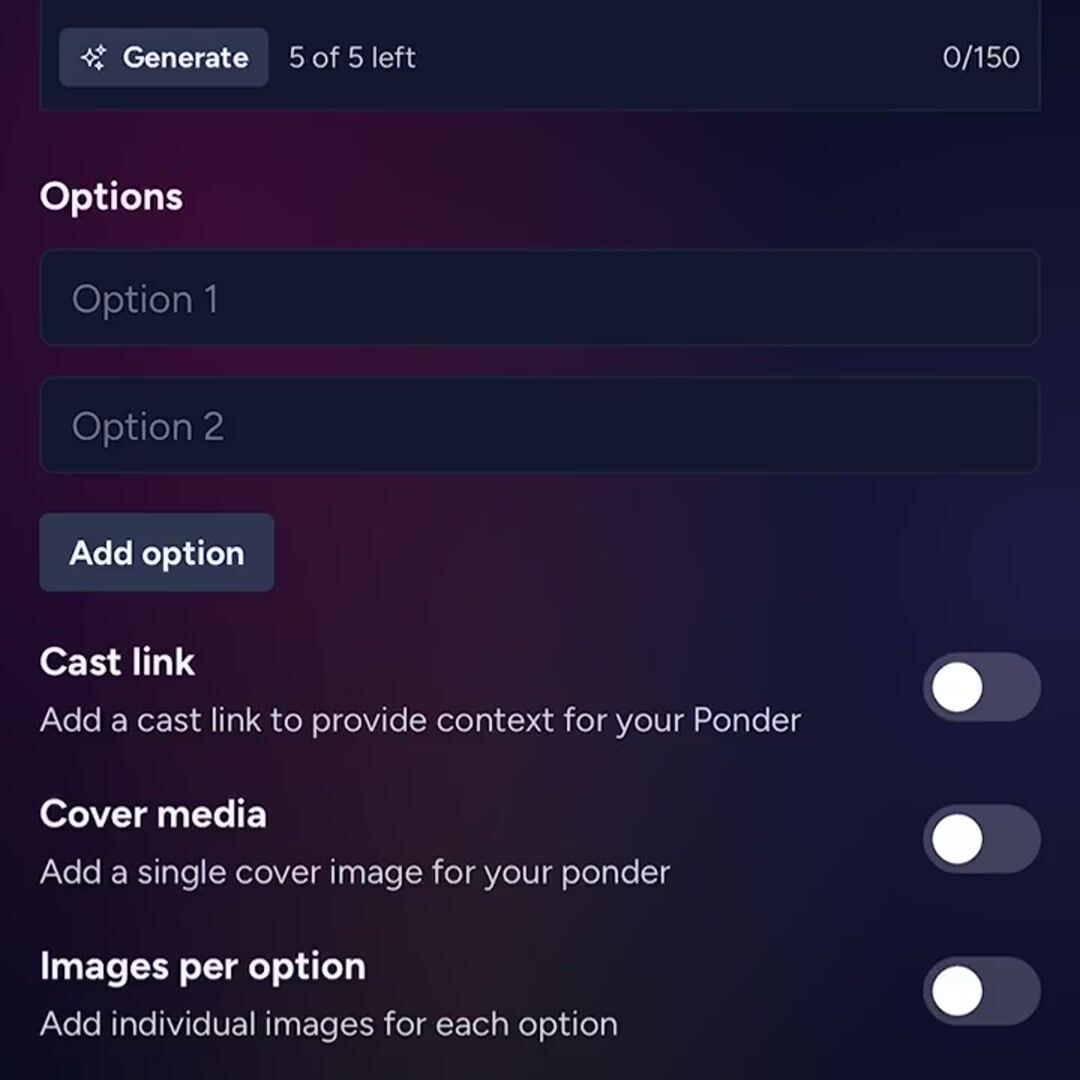Click the Cast link label
Screen dimensions: 1080x1080
click(117, 662)
